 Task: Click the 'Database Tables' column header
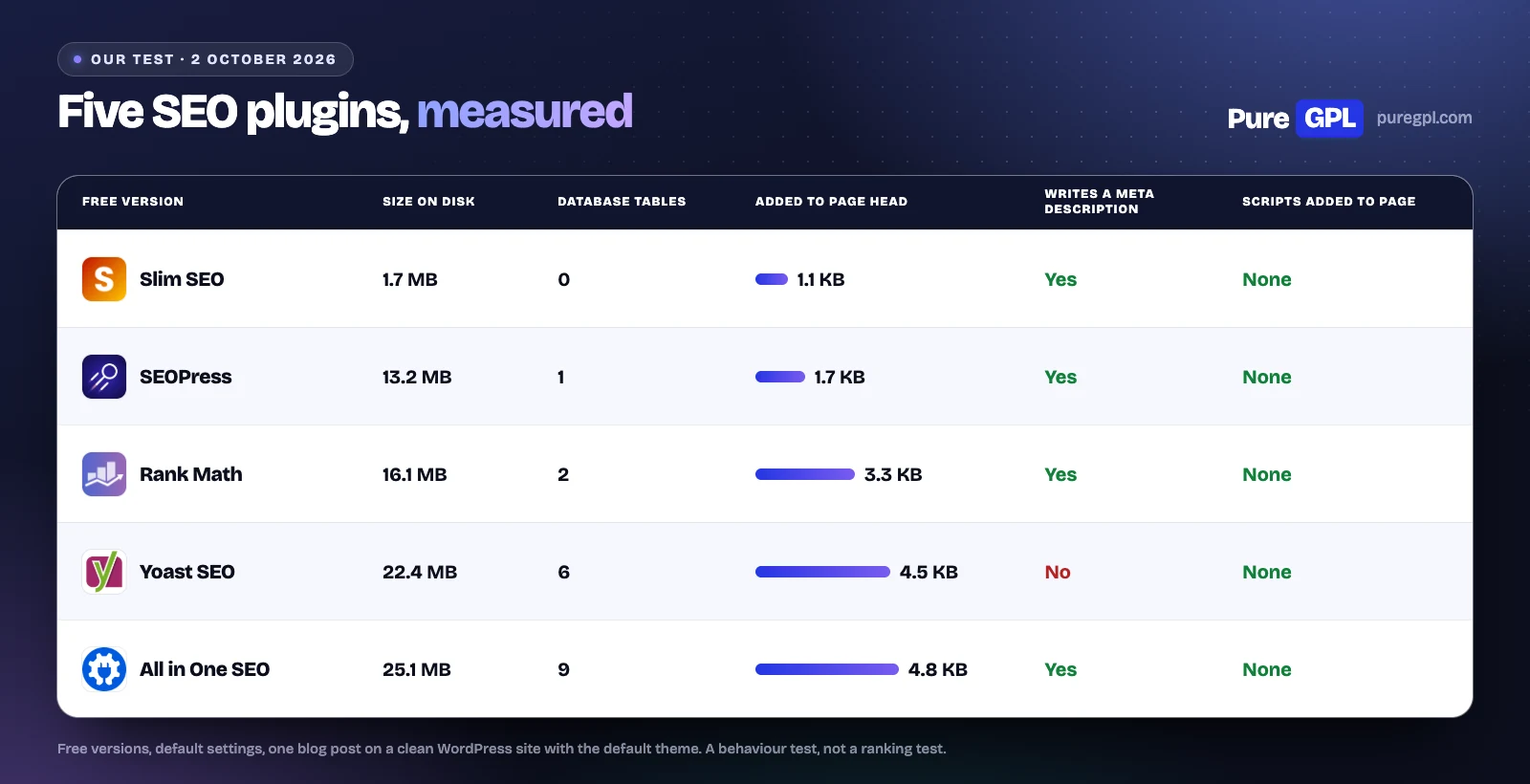[622, 202]
